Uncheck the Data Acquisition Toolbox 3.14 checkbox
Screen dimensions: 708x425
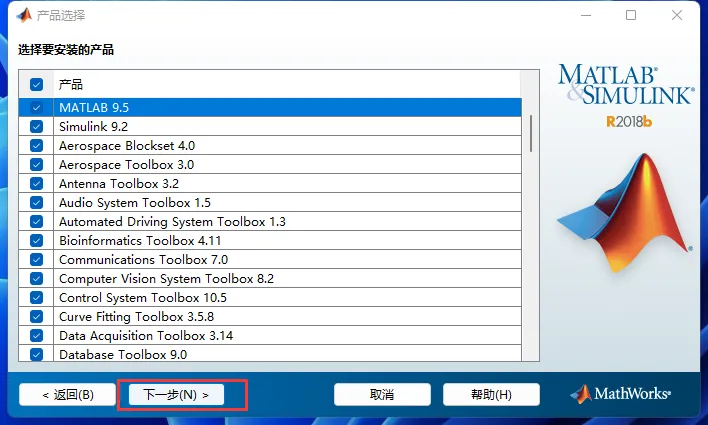[x=36, y=335]
